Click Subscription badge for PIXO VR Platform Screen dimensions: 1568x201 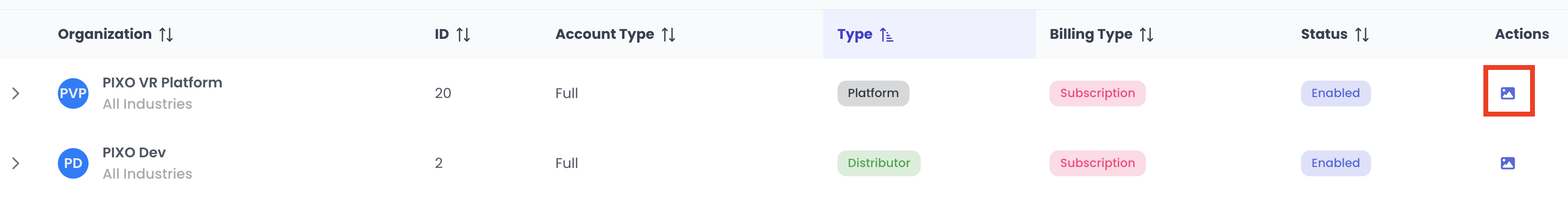[1097, 93]
